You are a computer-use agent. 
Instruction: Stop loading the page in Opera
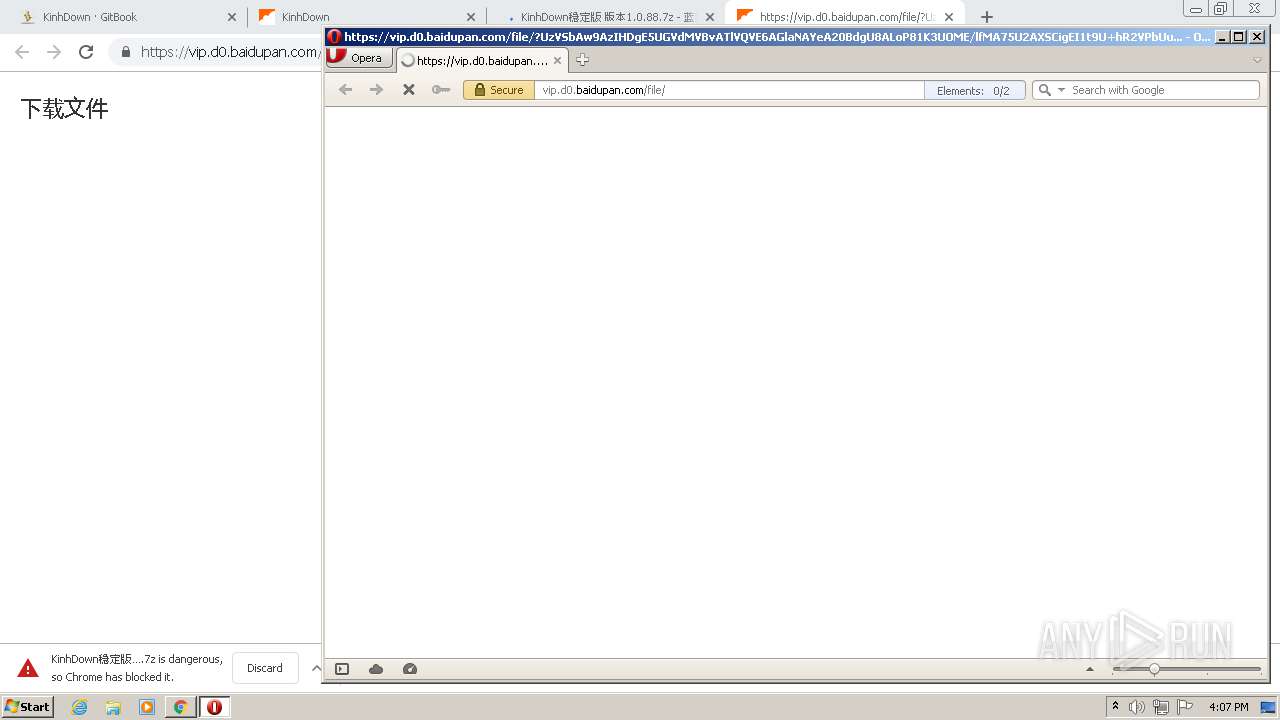click(x=408, y=90)
